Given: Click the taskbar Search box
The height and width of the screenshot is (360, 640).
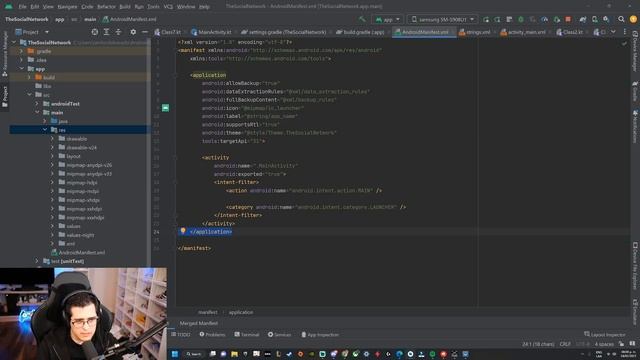Looking at the screenshot, I should (194, 354).
